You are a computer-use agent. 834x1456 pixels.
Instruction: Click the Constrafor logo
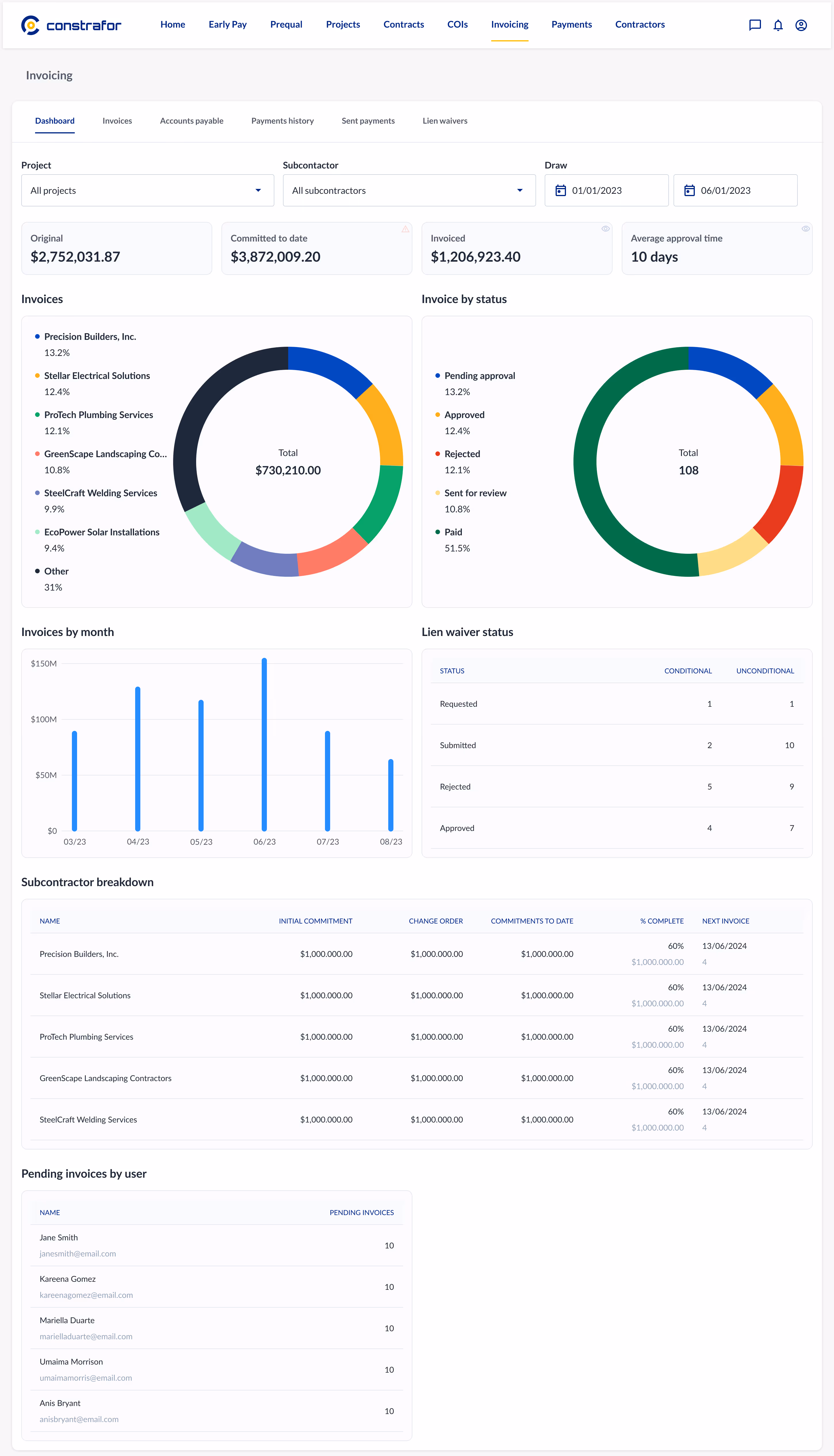pyautogui.click(x=71, y=25)
